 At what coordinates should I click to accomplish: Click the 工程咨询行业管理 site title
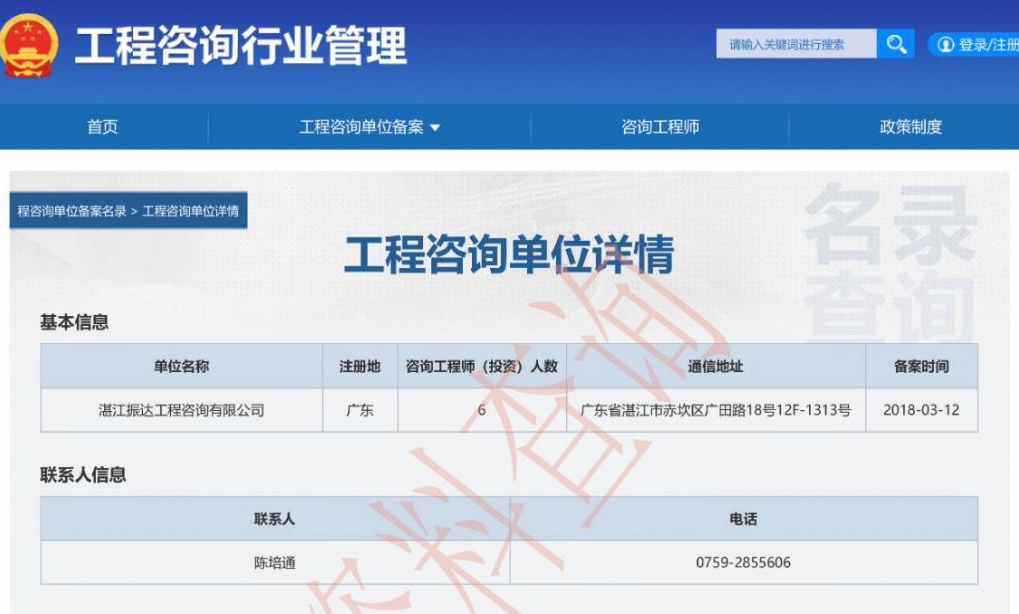click(x=240, y=45)
